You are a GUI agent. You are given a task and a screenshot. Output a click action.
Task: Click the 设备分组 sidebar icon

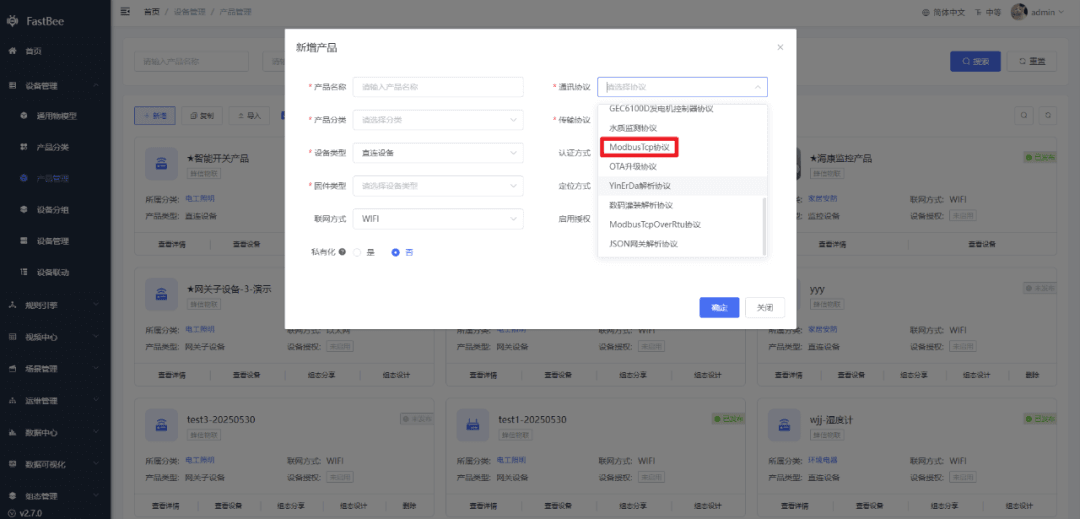pos(24,210)
